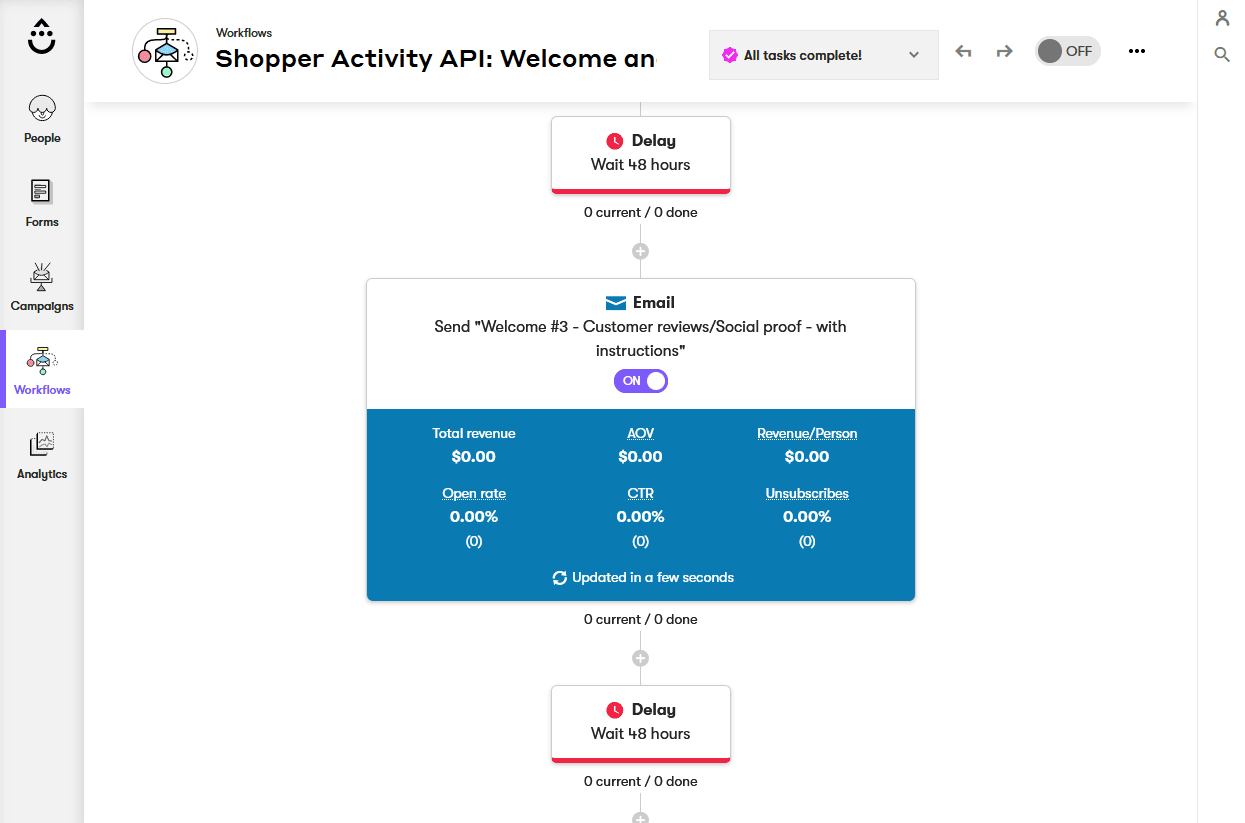Click the redo arrow
The image size is (1245, 823).
point(1004,51)
